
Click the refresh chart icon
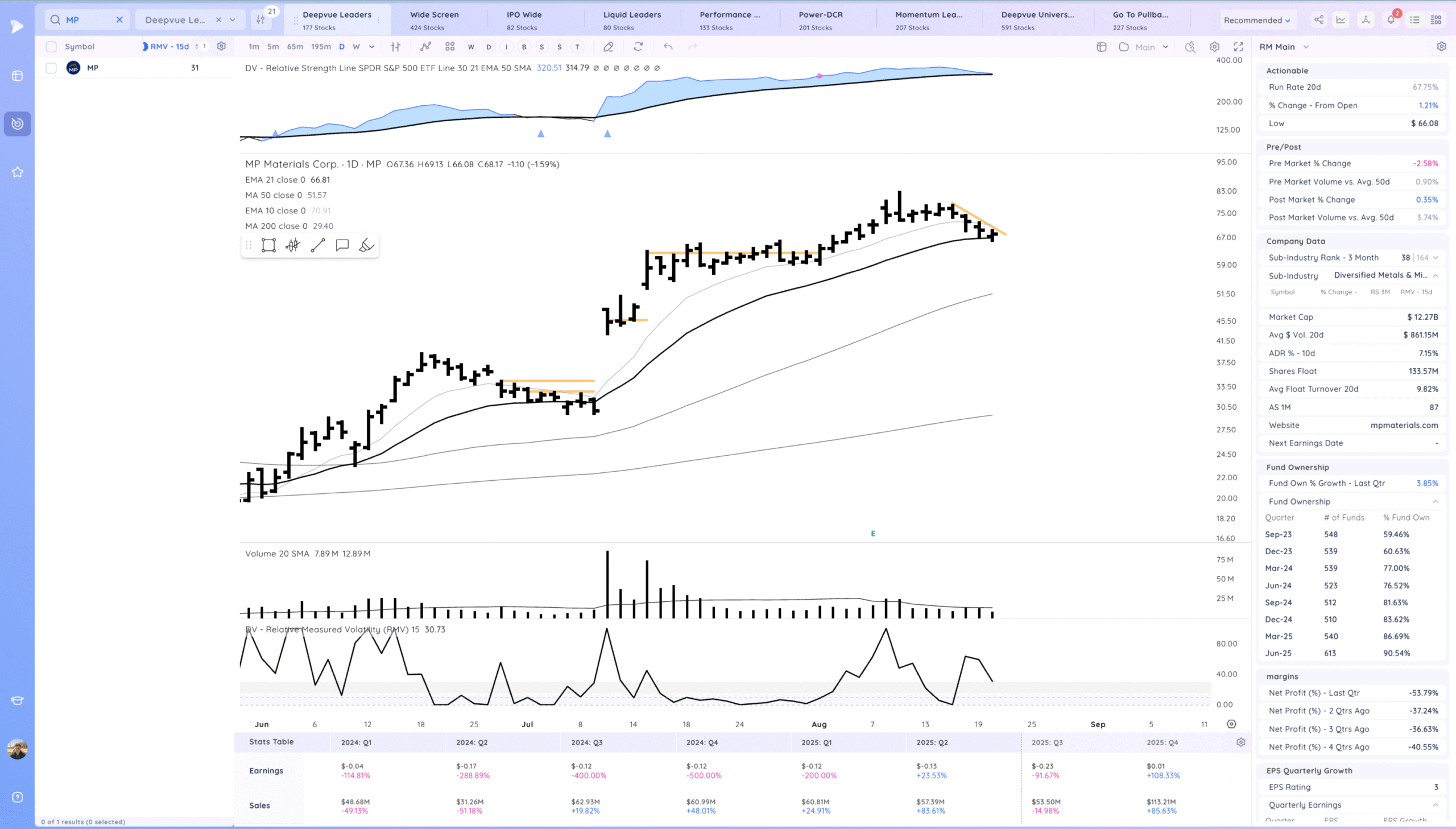pyautogui.click(x=638, y=47)
